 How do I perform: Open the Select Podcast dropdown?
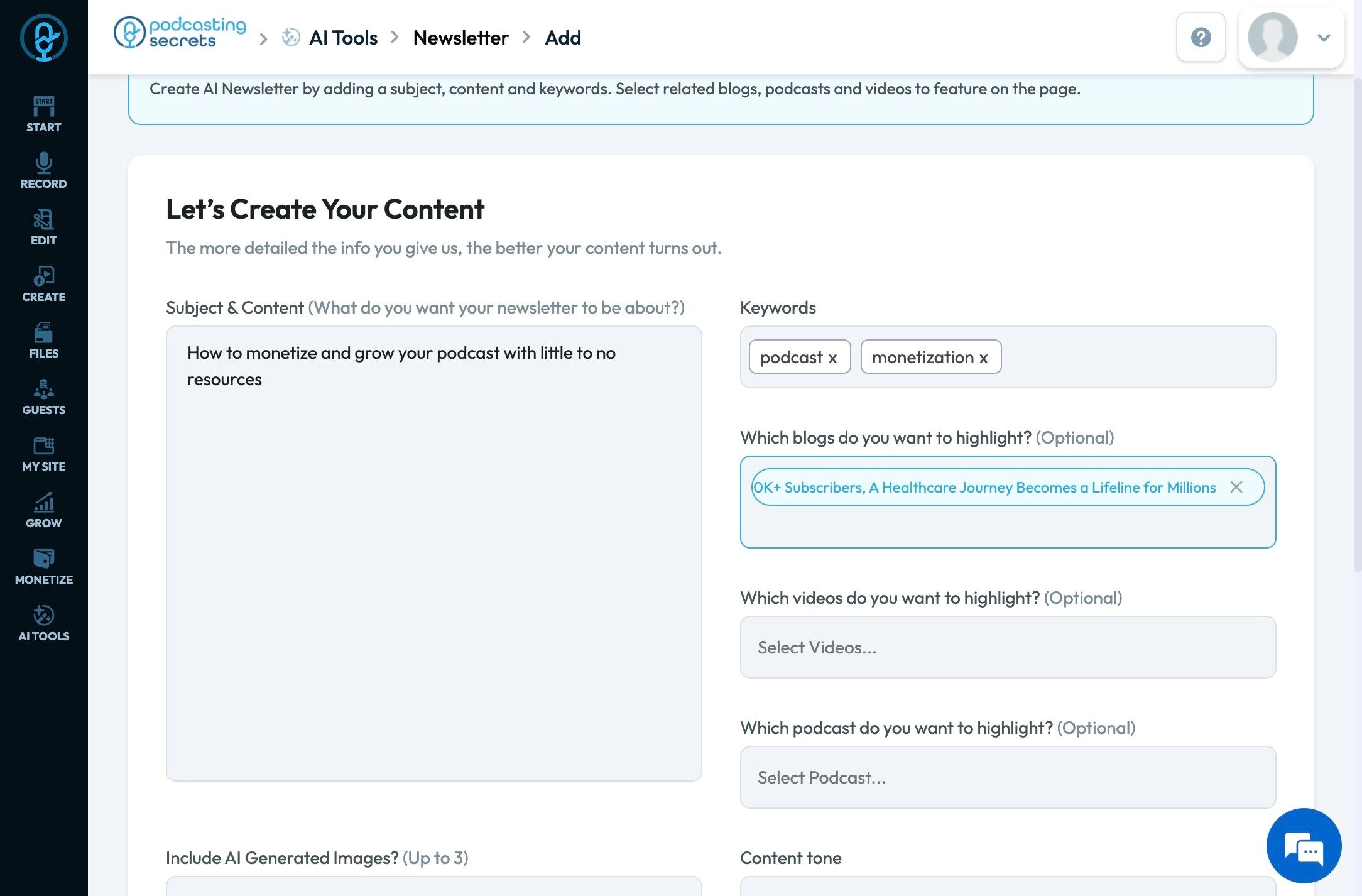click(x=1008, y=777)
